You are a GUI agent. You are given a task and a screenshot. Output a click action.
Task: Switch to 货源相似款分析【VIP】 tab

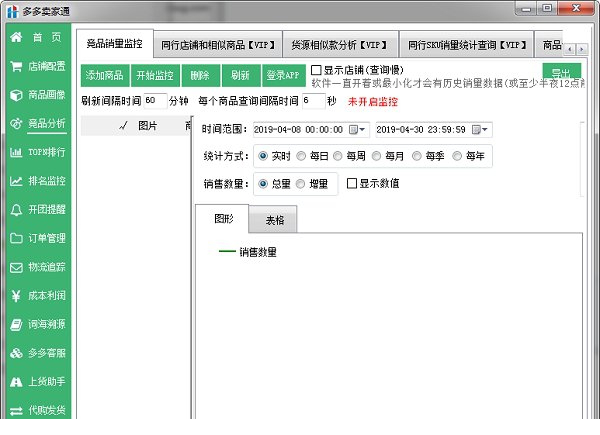(340, 45)
